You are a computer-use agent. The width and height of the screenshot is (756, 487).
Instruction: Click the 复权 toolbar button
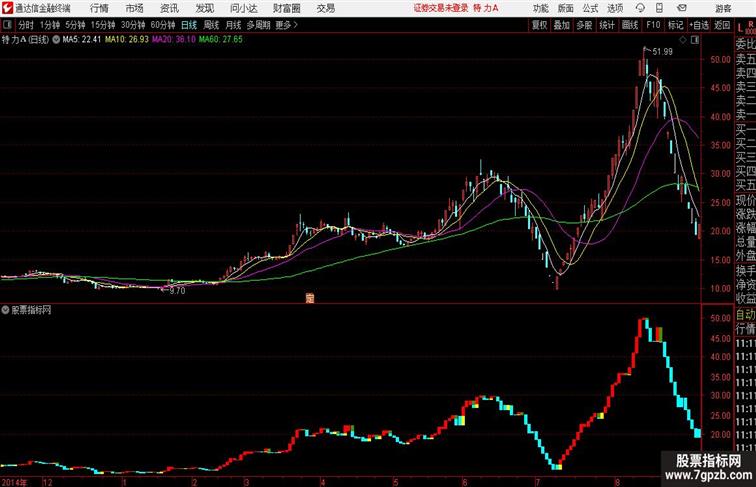click(x=540, y=25)
